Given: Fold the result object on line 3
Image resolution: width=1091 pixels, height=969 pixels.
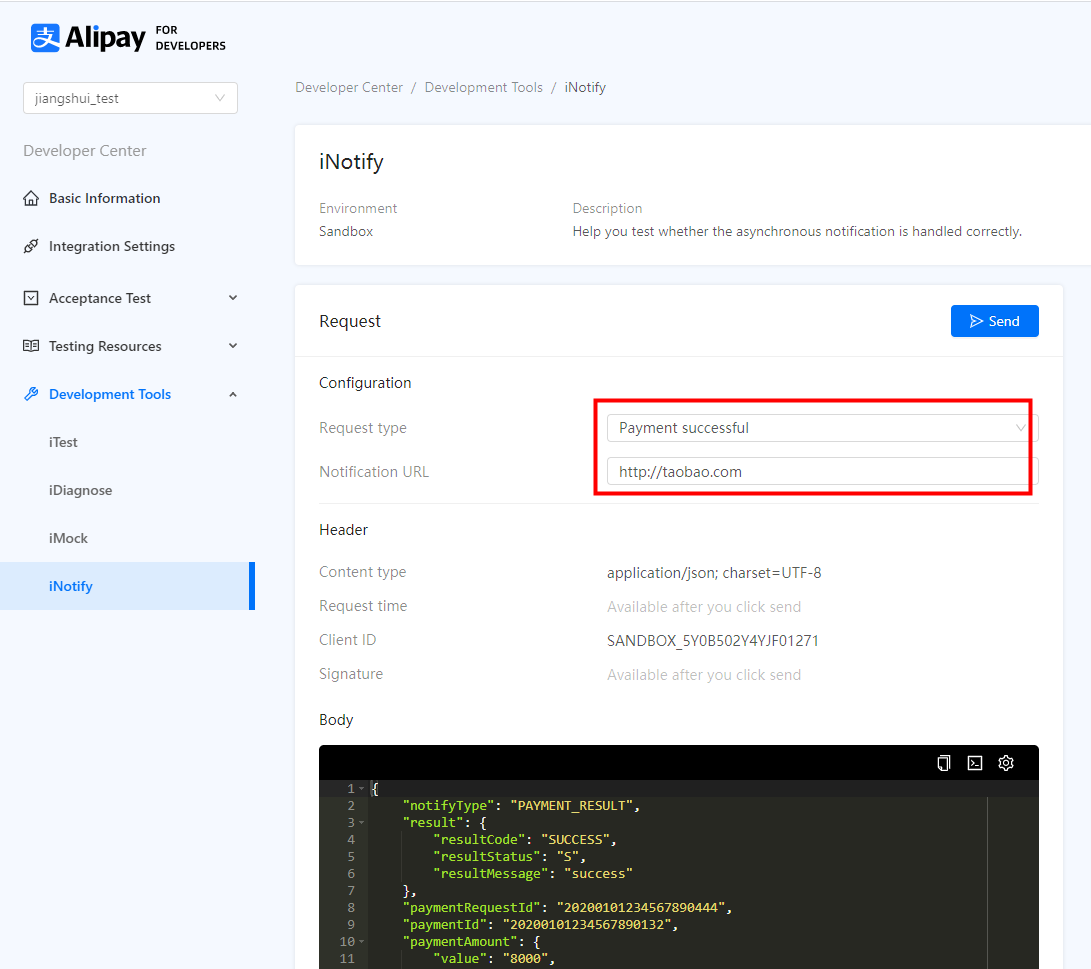Looking at the screenshot, I should (362, 823).
